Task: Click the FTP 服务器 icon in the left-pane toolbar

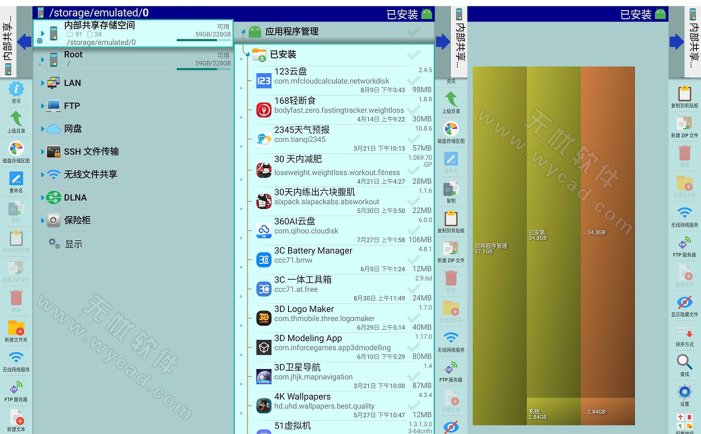Action: point(16,388)
